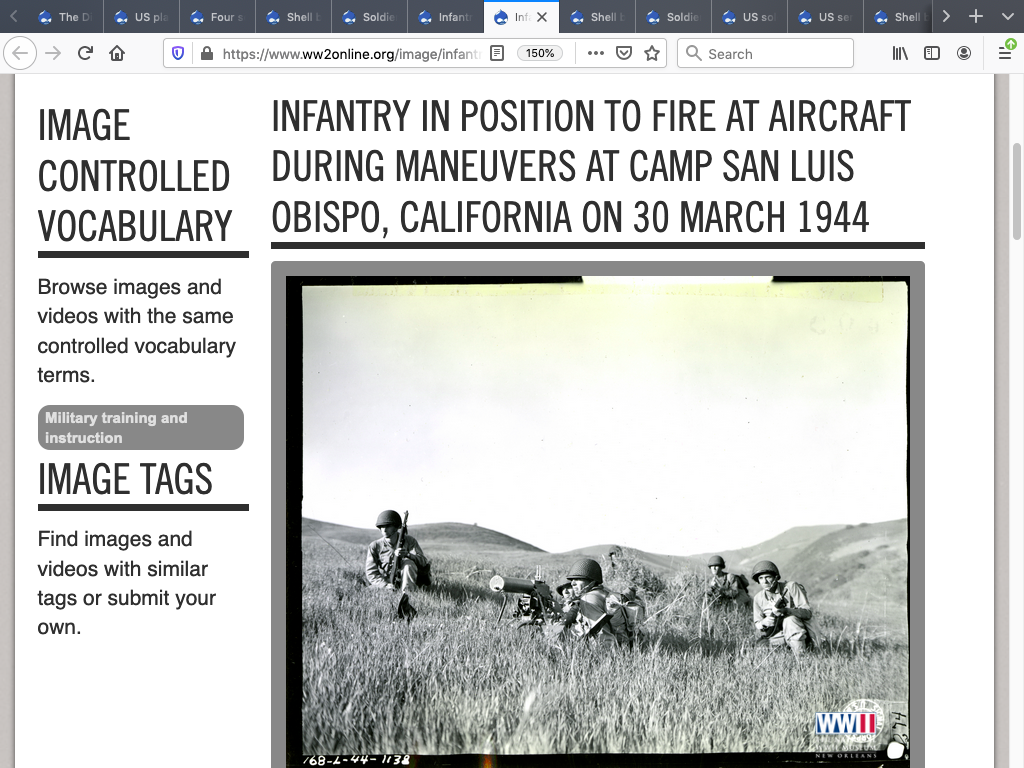Image resolution: width=1024 pixels, height=768 pixels.
Task: Open the Firefox hamburger menu
Action: tap(1005, 54)
